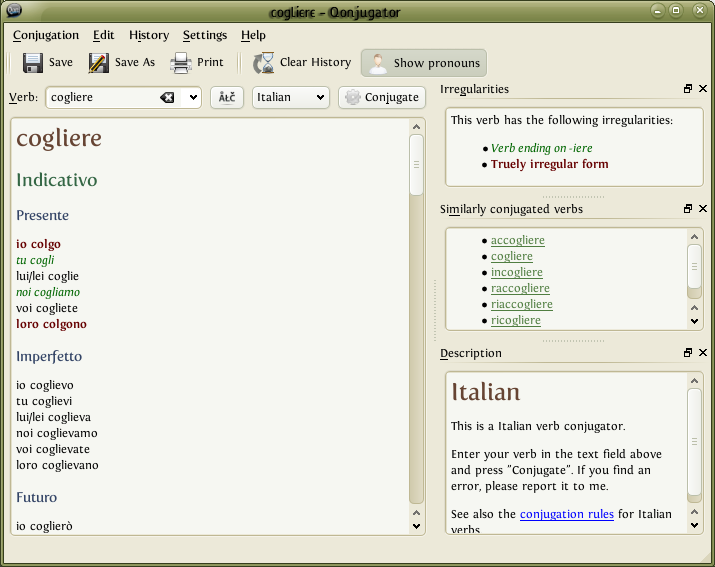The height and width of the screenshot is (567, 715).
Task: Click the similar verbs list scroll down arrow
Action: 694,322
